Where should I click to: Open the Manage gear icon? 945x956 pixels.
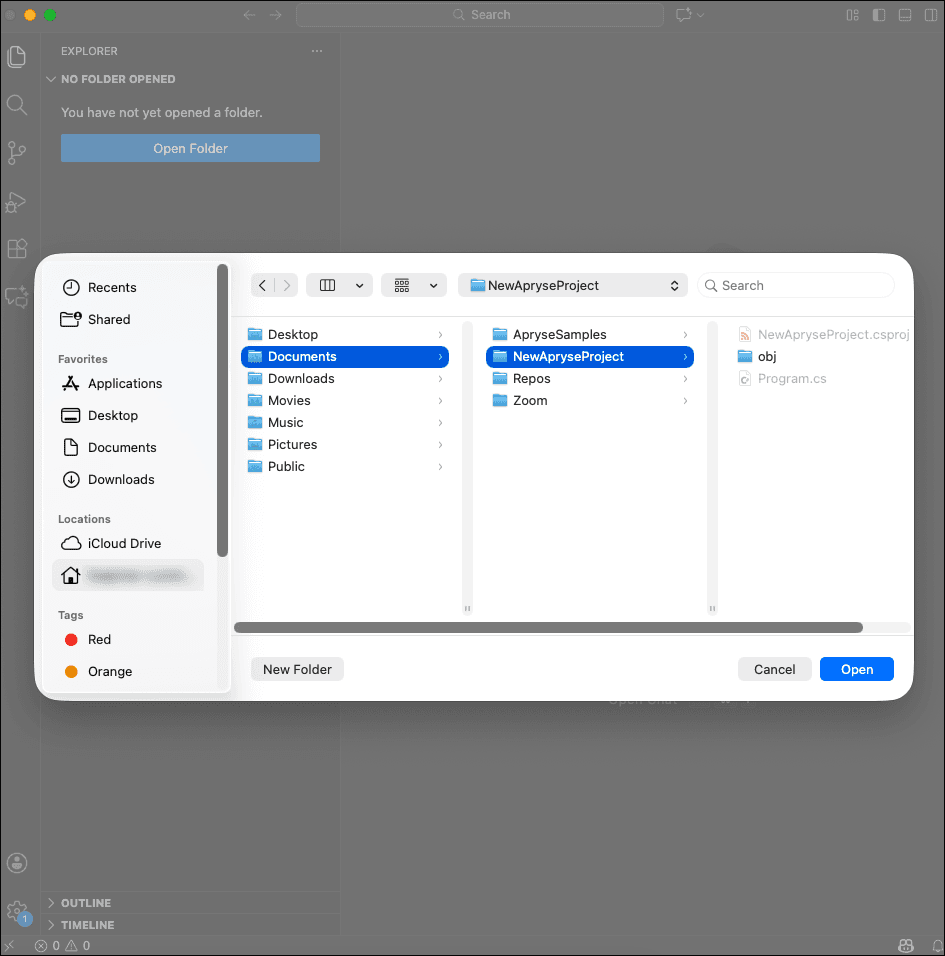coord(17,911)
